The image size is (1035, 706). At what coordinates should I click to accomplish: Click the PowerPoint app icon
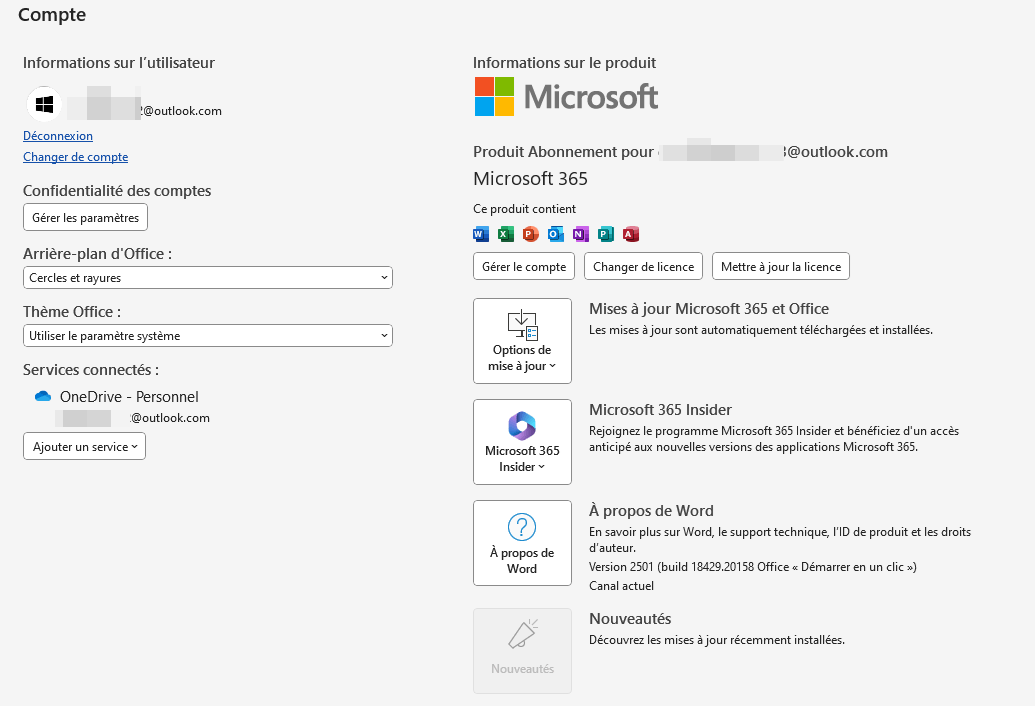(x=531, y=234)
